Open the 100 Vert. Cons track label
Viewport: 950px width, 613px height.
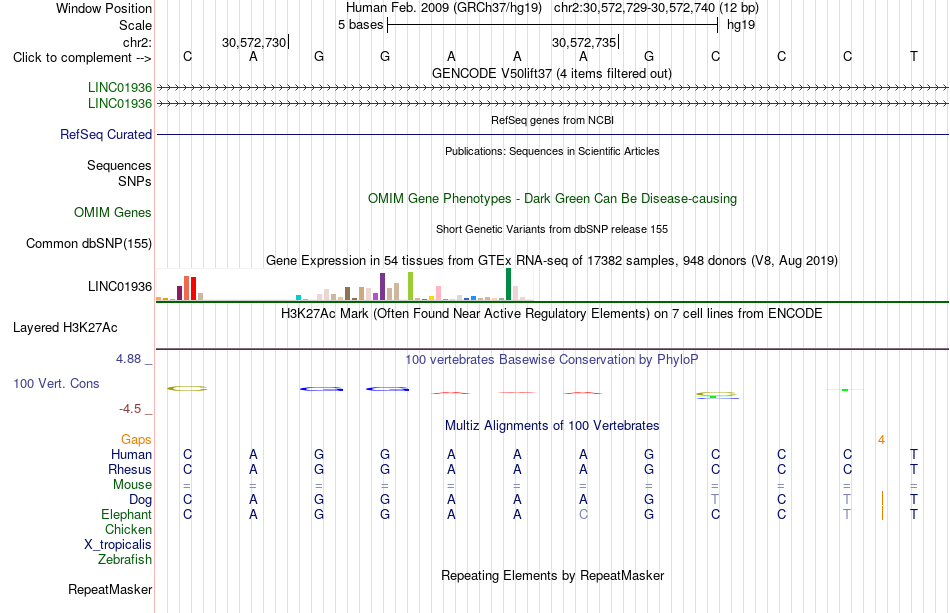point(56,383)
